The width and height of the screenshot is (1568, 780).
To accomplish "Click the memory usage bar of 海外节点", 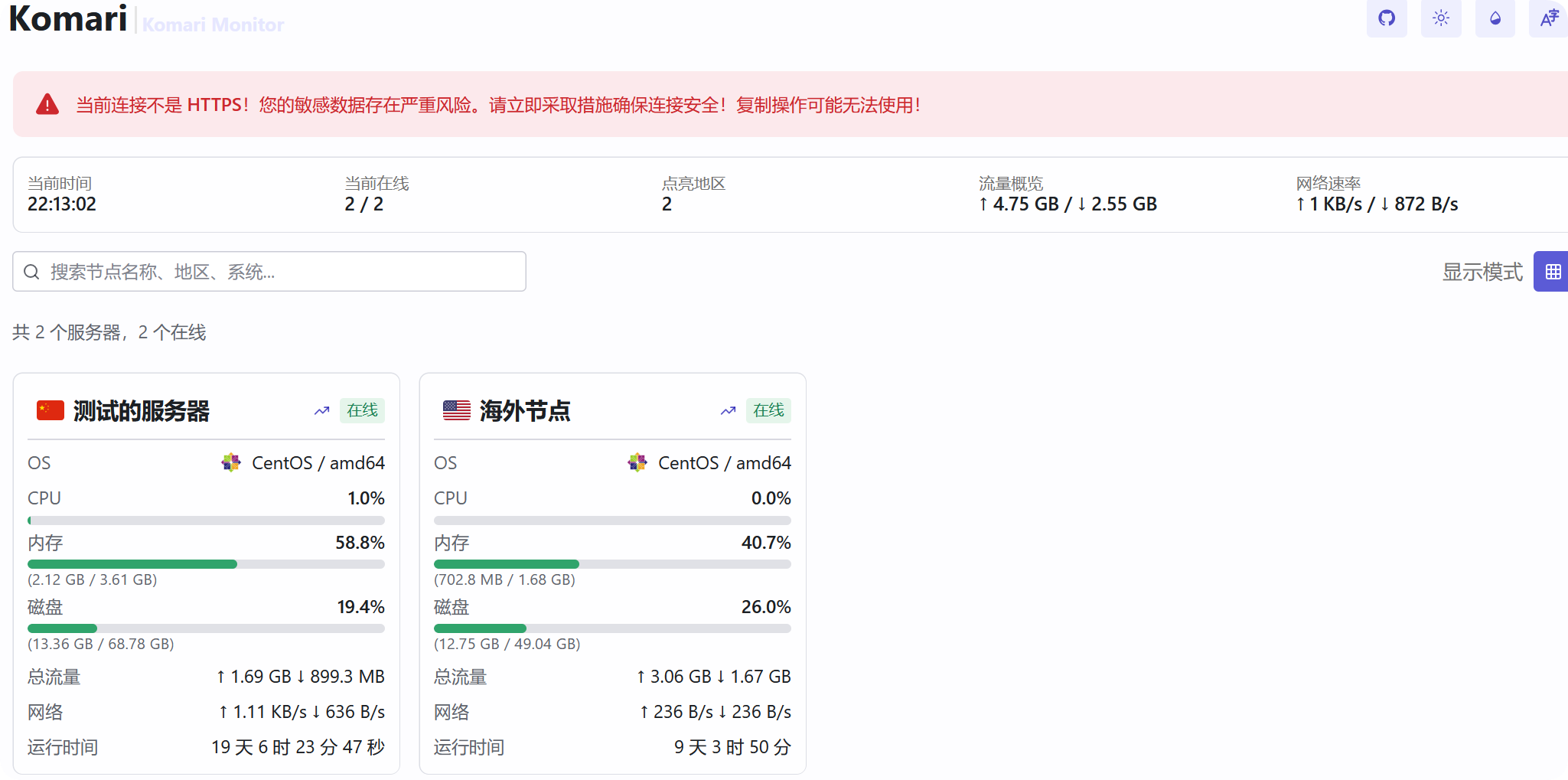I will [611, 564].
